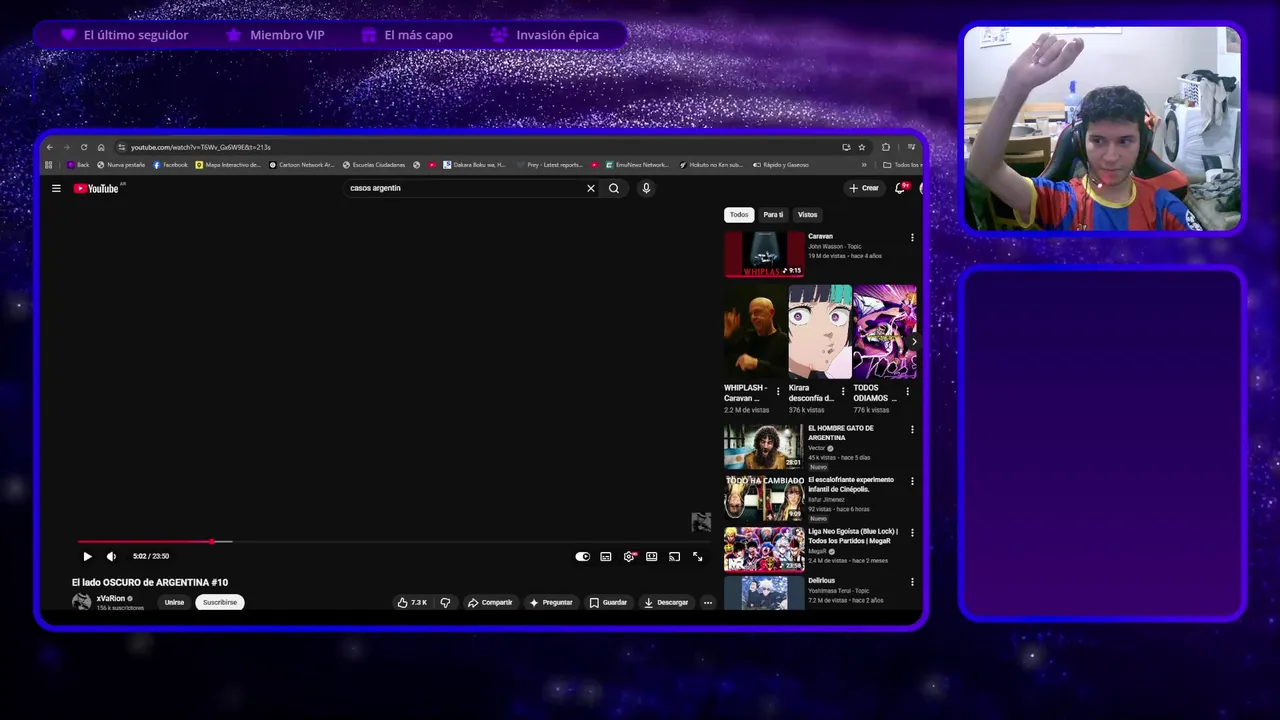This screenshot has width=1280, height=720.
Task: Show next shorts with right chevron
Action: coord(913,342)
